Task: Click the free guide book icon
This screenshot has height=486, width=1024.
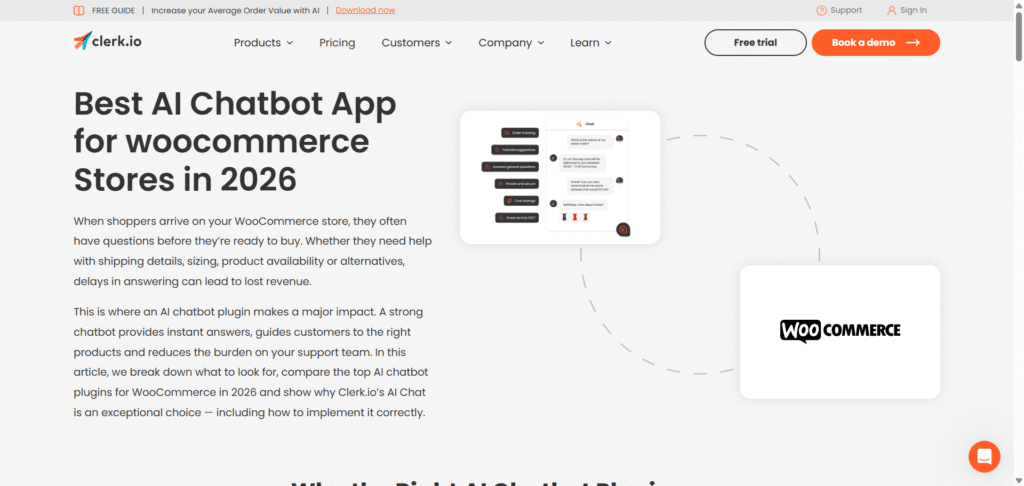Action: [78, 10]
